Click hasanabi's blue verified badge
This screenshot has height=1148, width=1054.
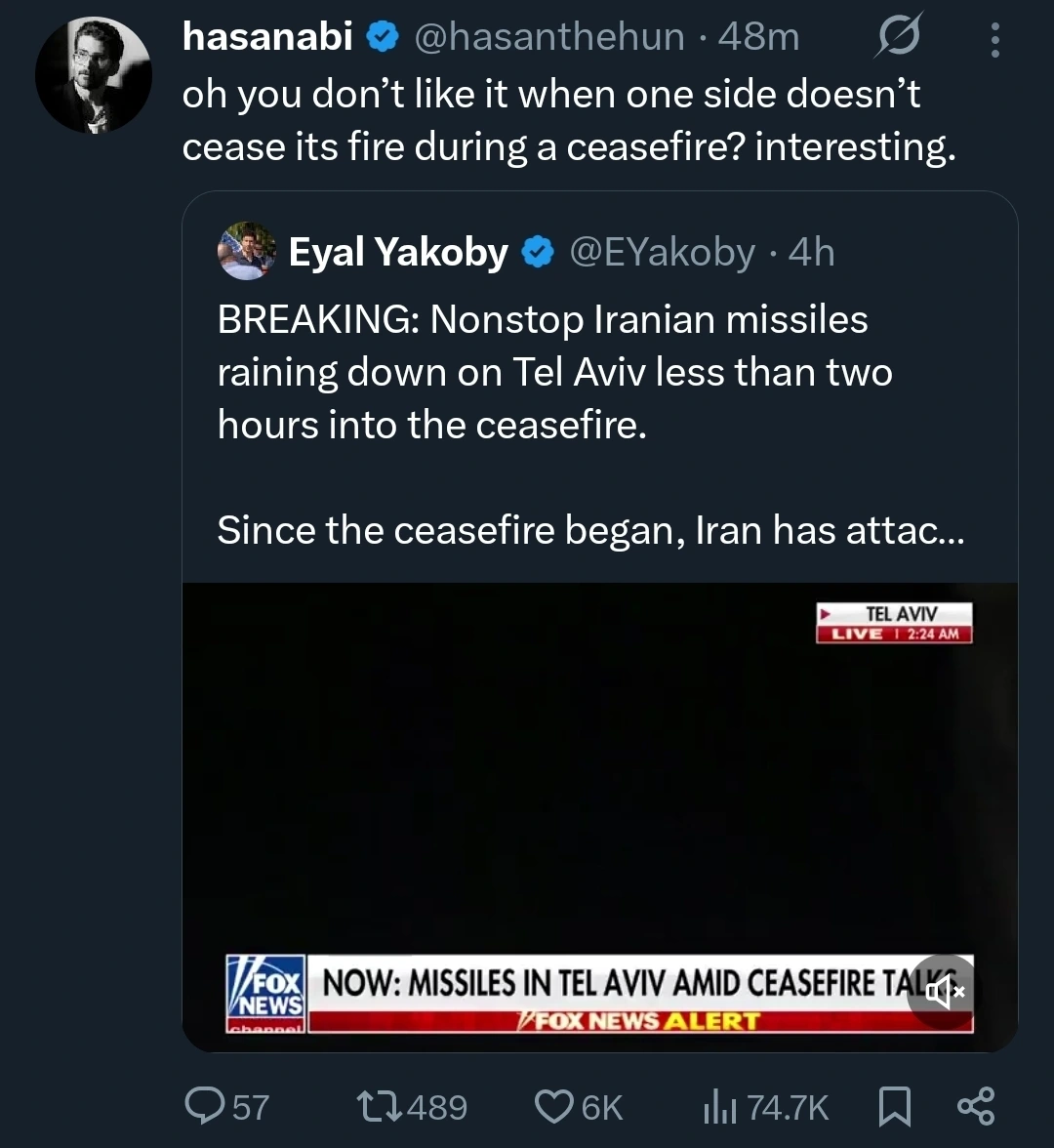(x=383, y=38)
